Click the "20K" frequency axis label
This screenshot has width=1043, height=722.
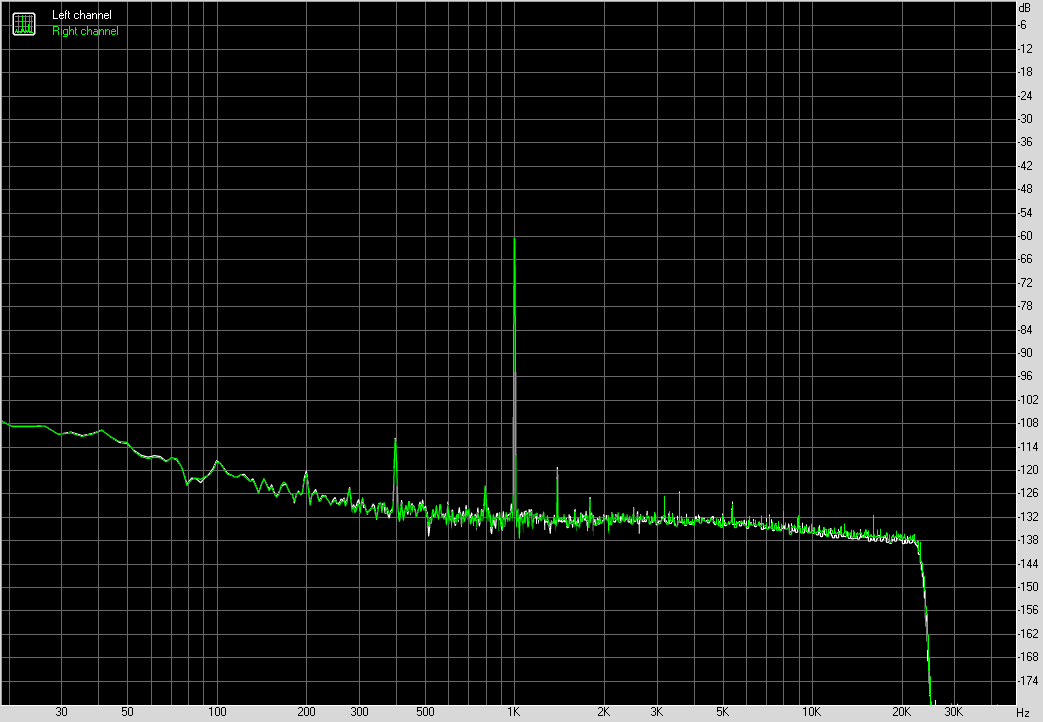[x=901, y=712]
